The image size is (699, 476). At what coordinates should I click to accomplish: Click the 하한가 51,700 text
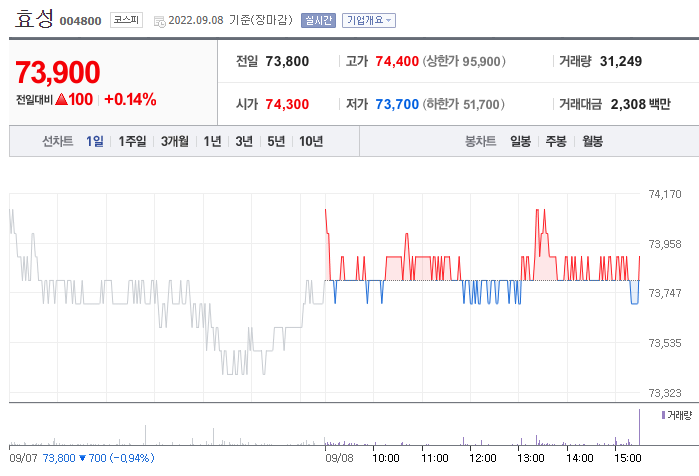coord(464,104)
